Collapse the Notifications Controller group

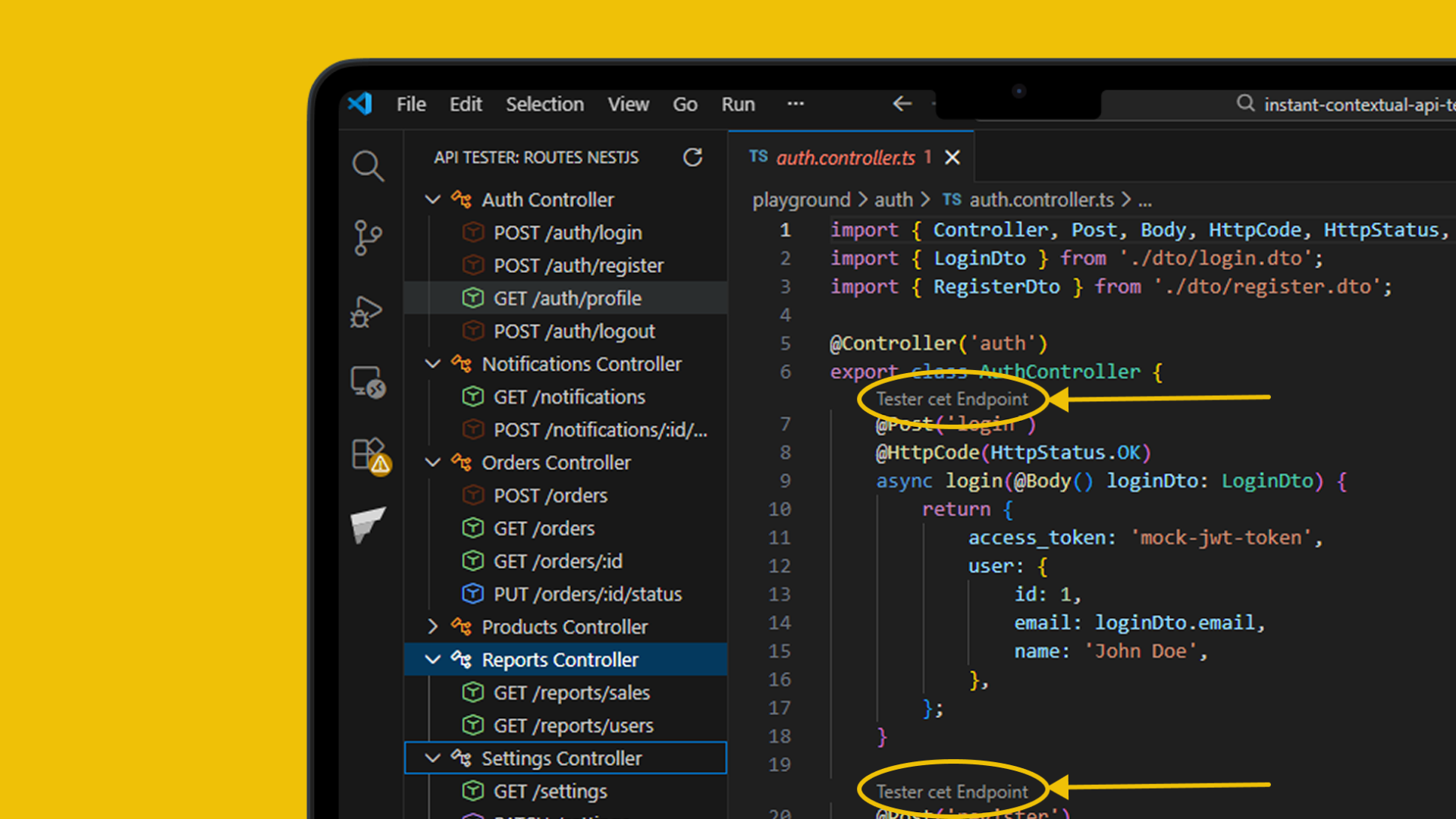click(432, 363)
